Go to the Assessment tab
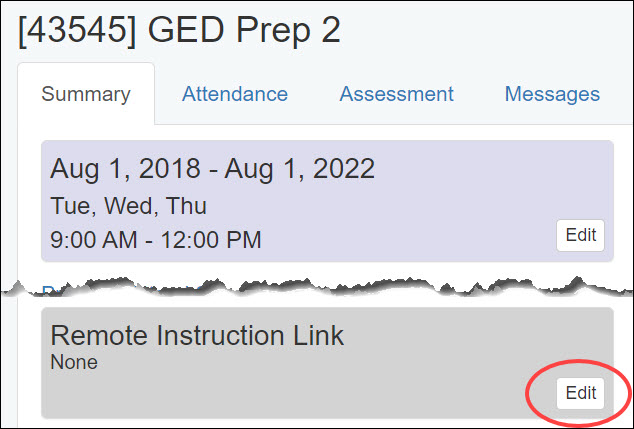The height and width of the screenshot is (429, 634). pyautogui.click(x=396, y=94)
